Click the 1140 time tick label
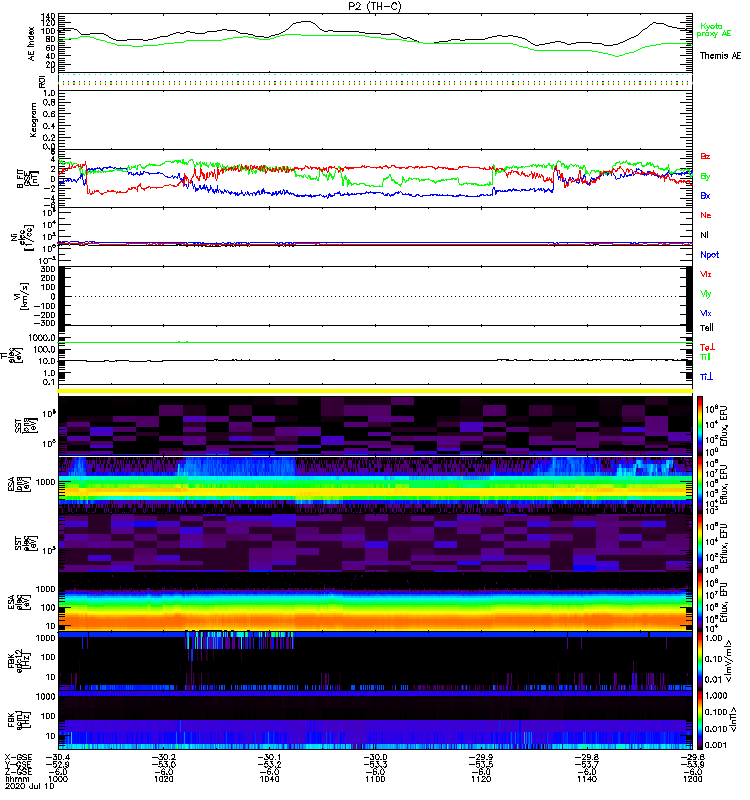This screenshot has width=750, height=800. (587, 779)
